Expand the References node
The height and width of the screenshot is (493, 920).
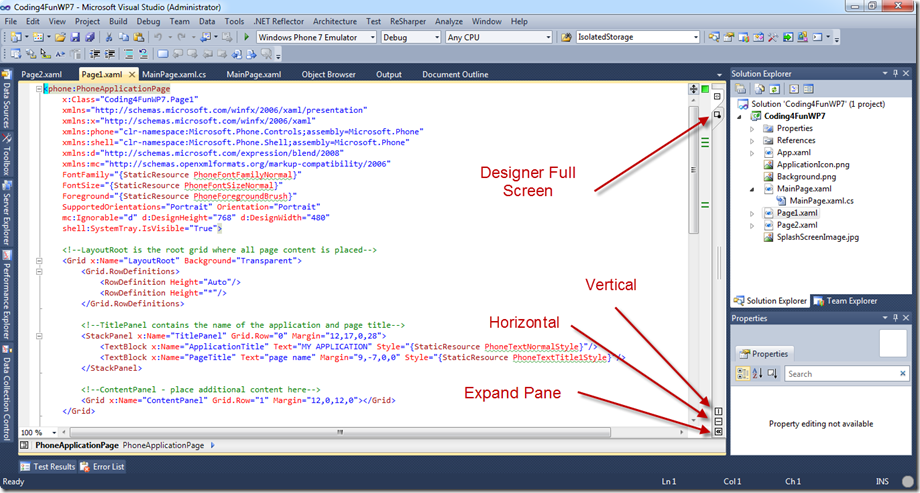tap(752, 141)
